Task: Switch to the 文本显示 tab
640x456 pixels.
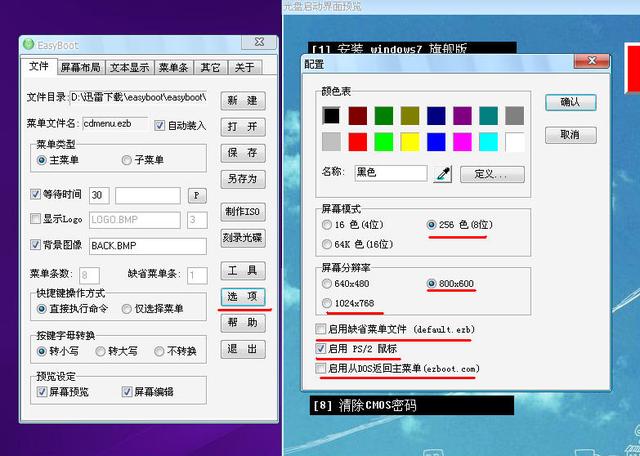Action: [x=130, y=68]
